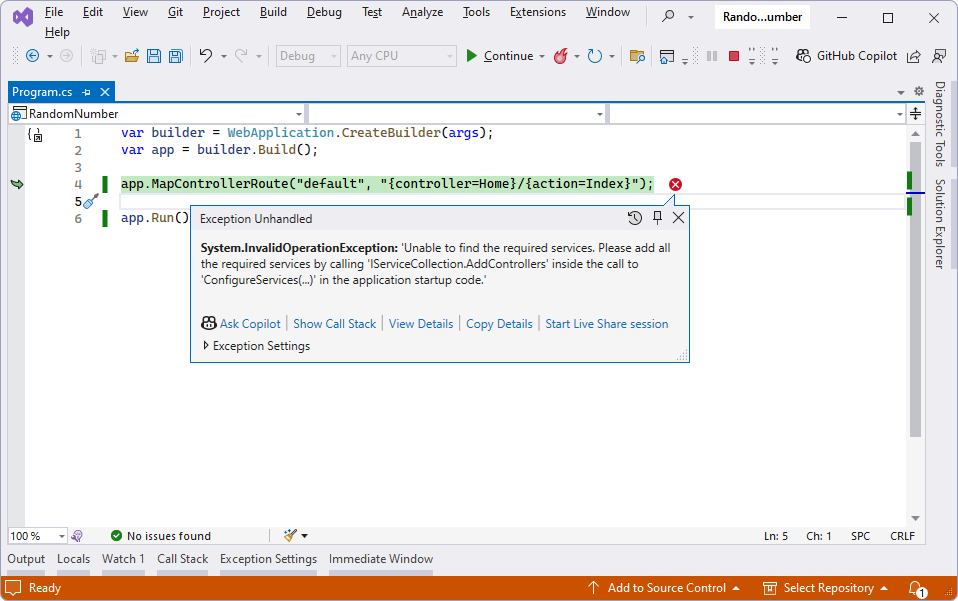Switch to the Exception Settings panel
The height and width of the screenshot is (601, 958).
tap(268, 559)
